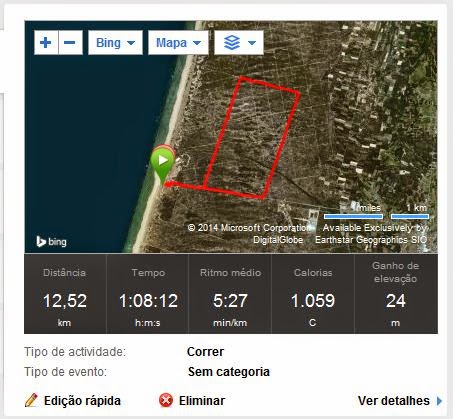Click the Distância 12,52 km stat
This screenshot has width=453, height=419.
click(65, 294)
